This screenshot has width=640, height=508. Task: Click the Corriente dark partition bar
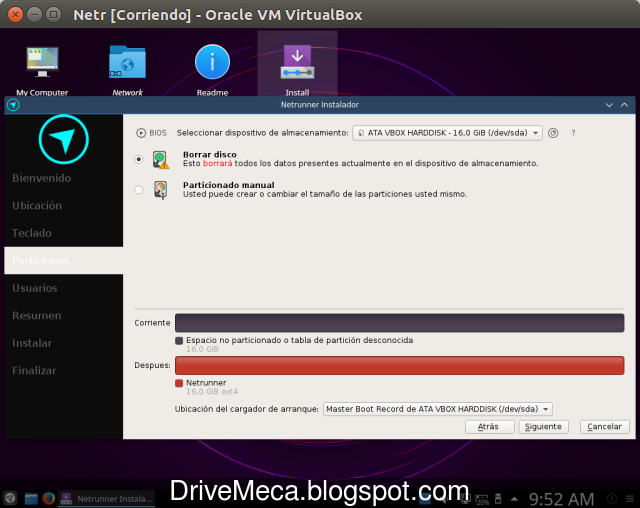point(400,323)
